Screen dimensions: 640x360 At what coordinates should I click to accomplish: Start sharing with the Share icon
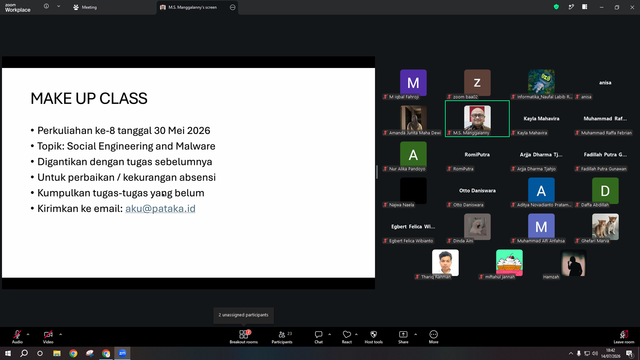(x=403, y=337)
